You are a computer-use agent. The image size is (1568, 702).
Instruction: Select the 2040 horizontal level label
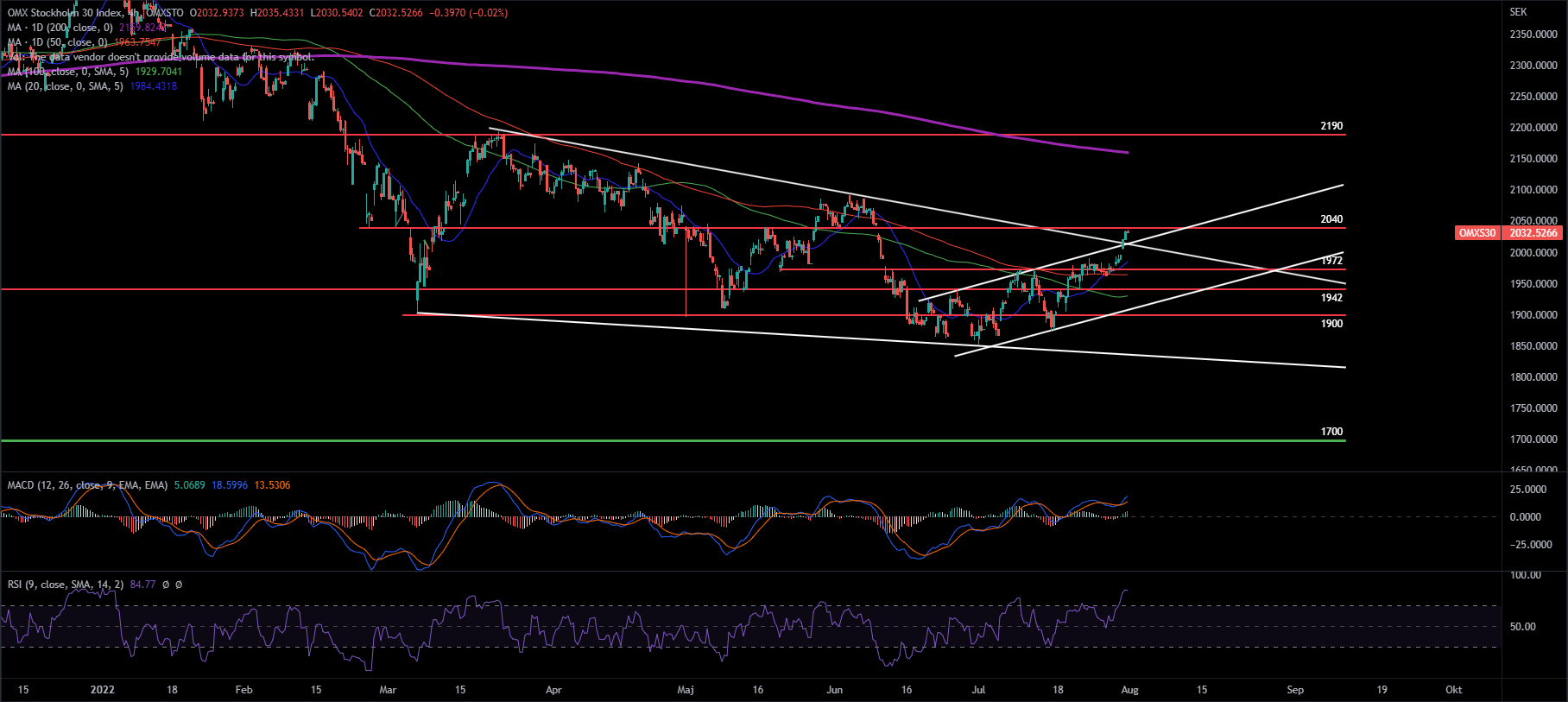point(1331,219)
